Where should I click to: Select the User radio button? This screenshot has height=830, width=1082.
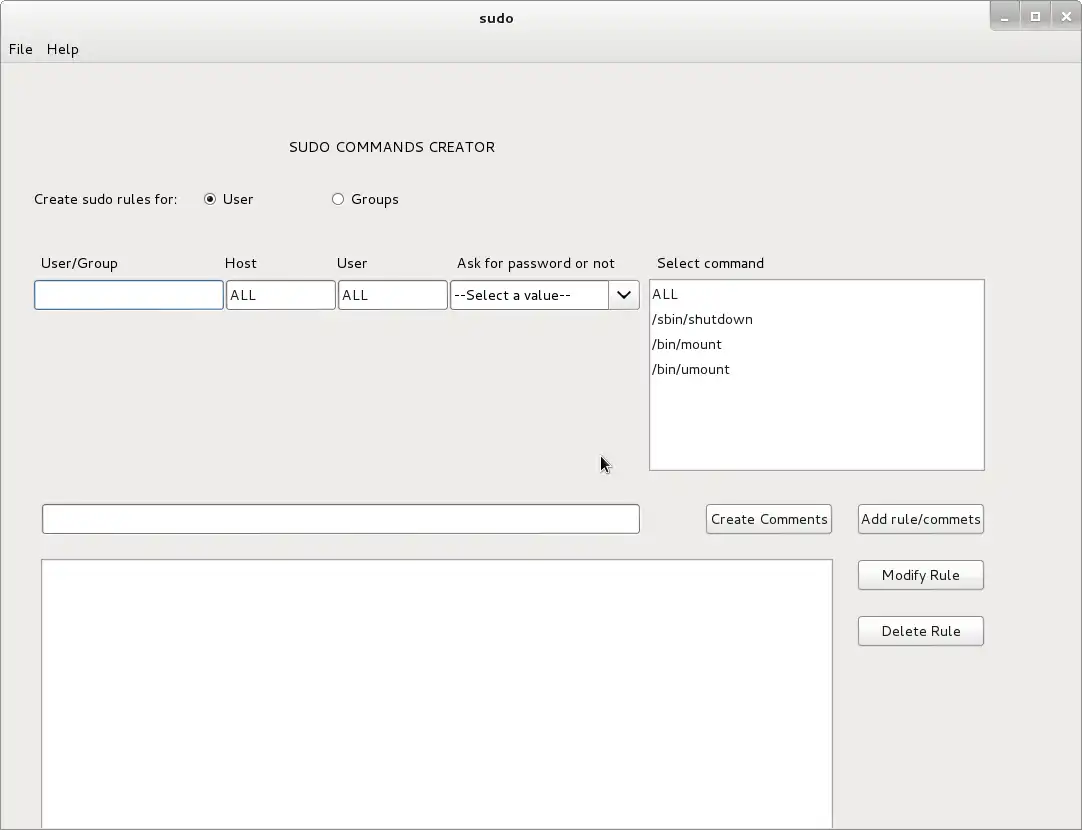pyautogui.click(x=210, y=199)
